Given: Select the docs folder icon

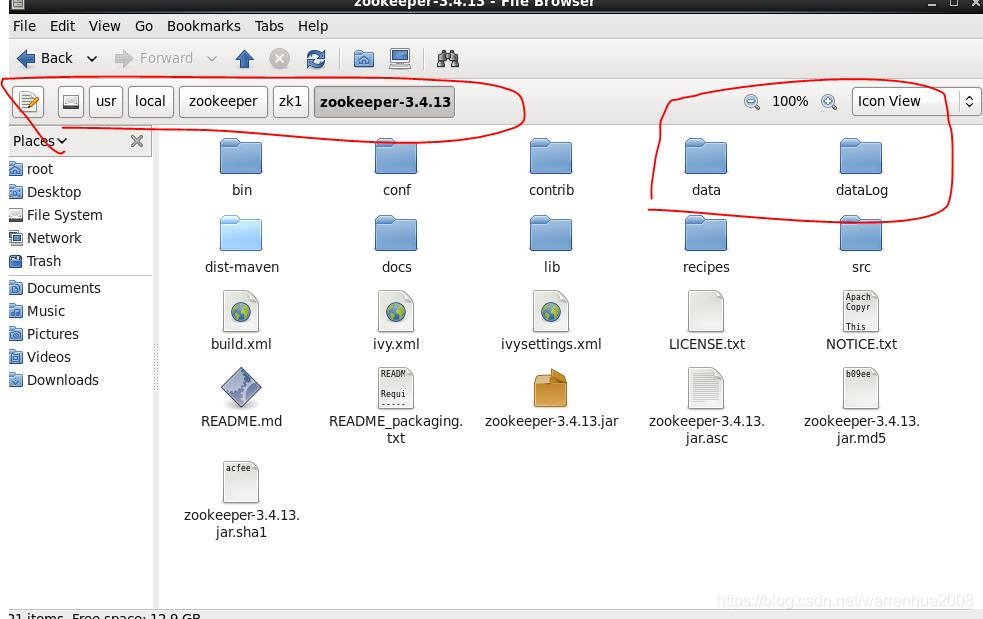Looking at the screenshot, I should tap(396, 233).
